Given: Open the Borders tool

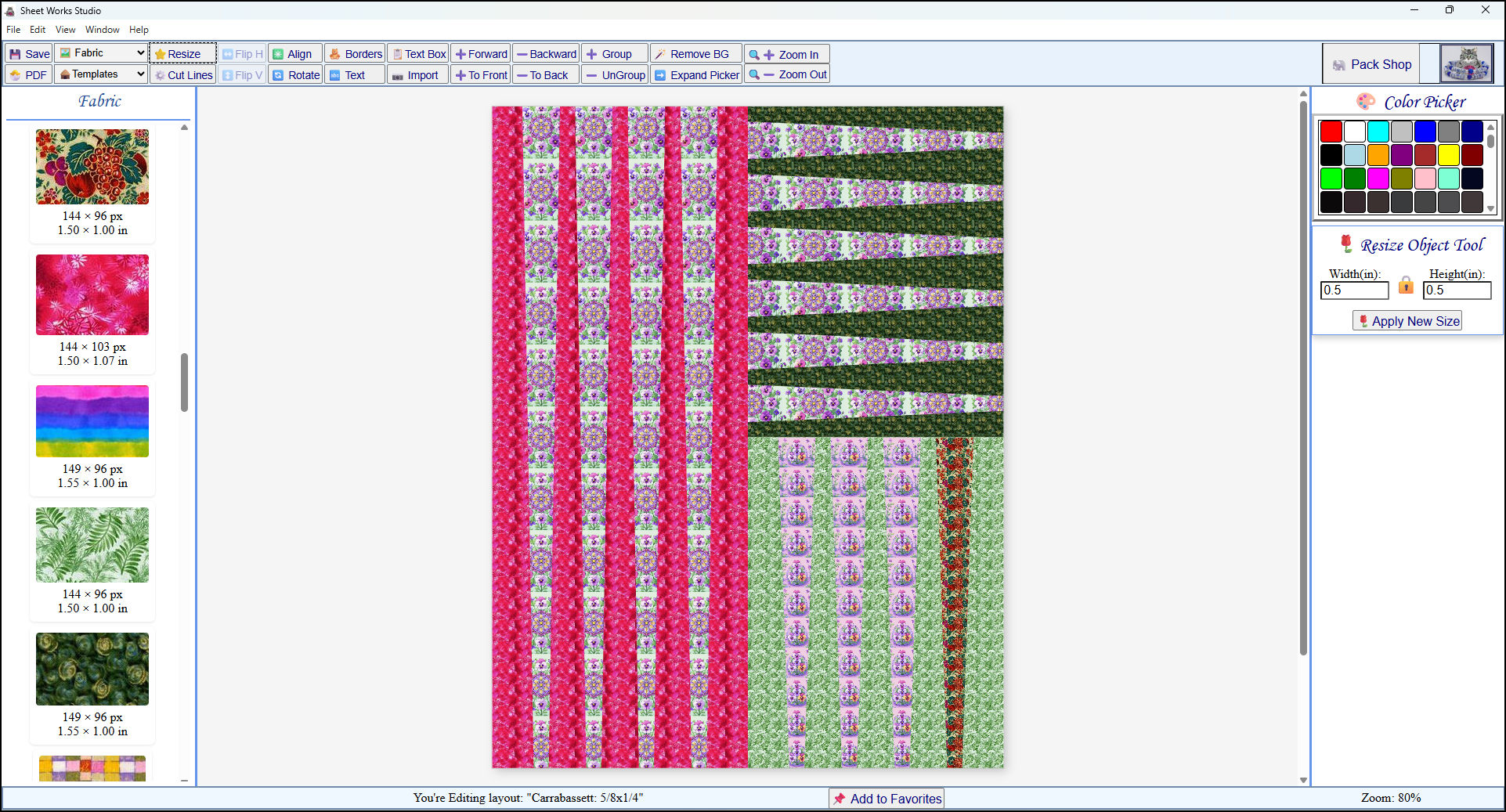Looking at the screenshot, I should 355,53.
